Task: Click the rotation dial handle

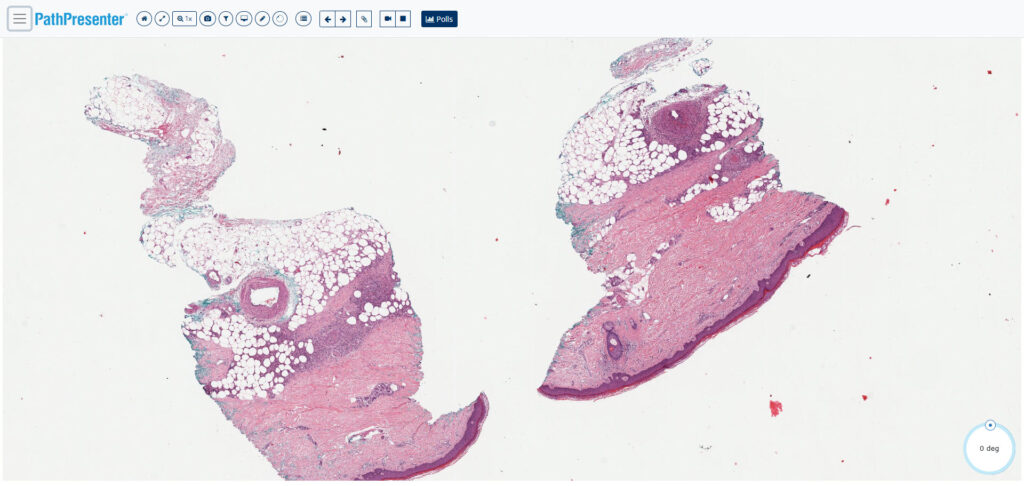Action: (x=990, y=425)
